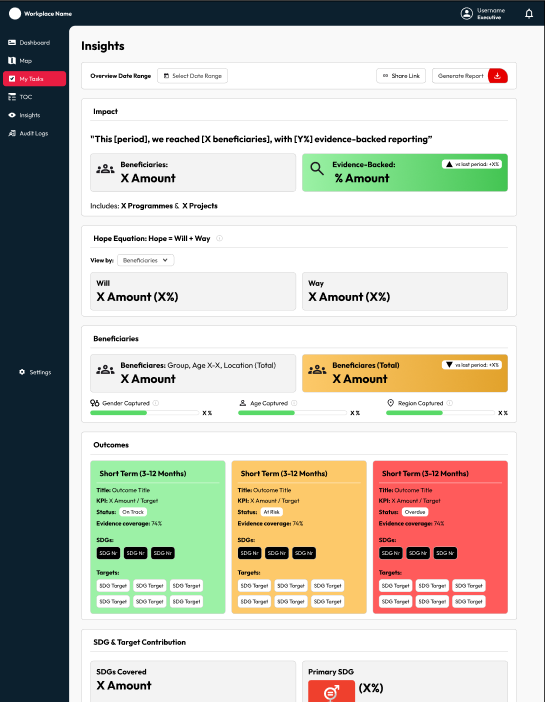
Task: Click the SDGs Covered card
Action: click(x=193, y=681)
